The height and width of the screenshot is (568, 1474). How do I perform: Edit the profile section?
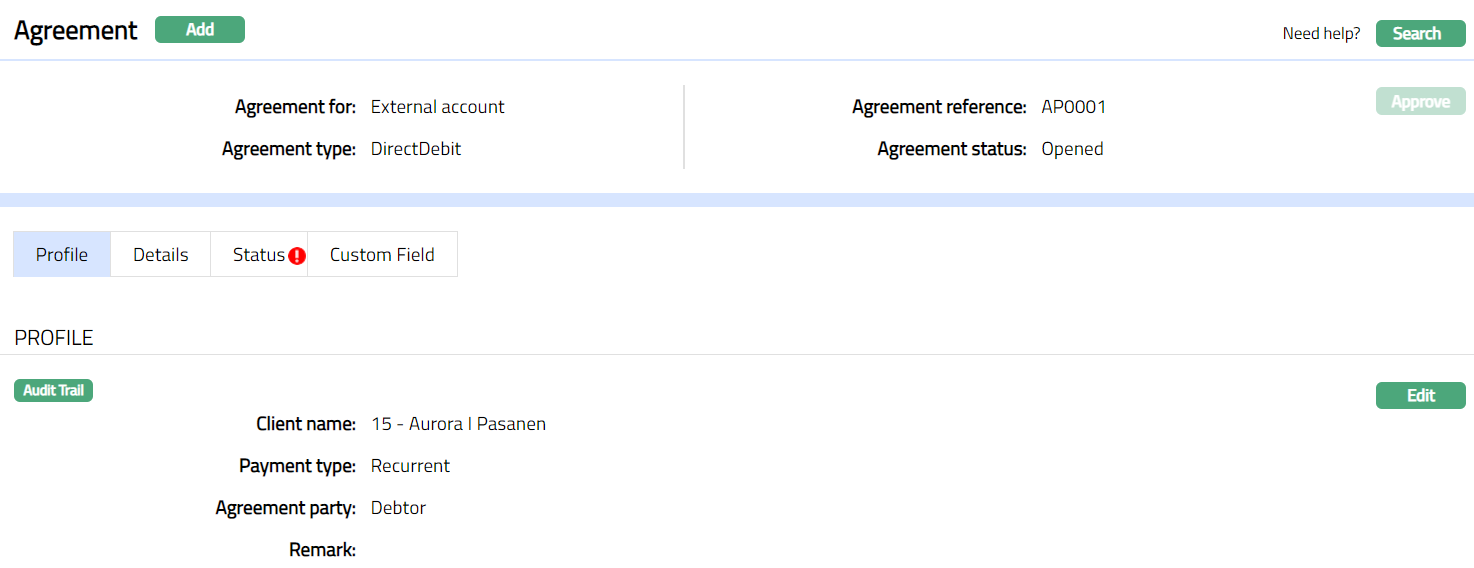(1420, 396)
